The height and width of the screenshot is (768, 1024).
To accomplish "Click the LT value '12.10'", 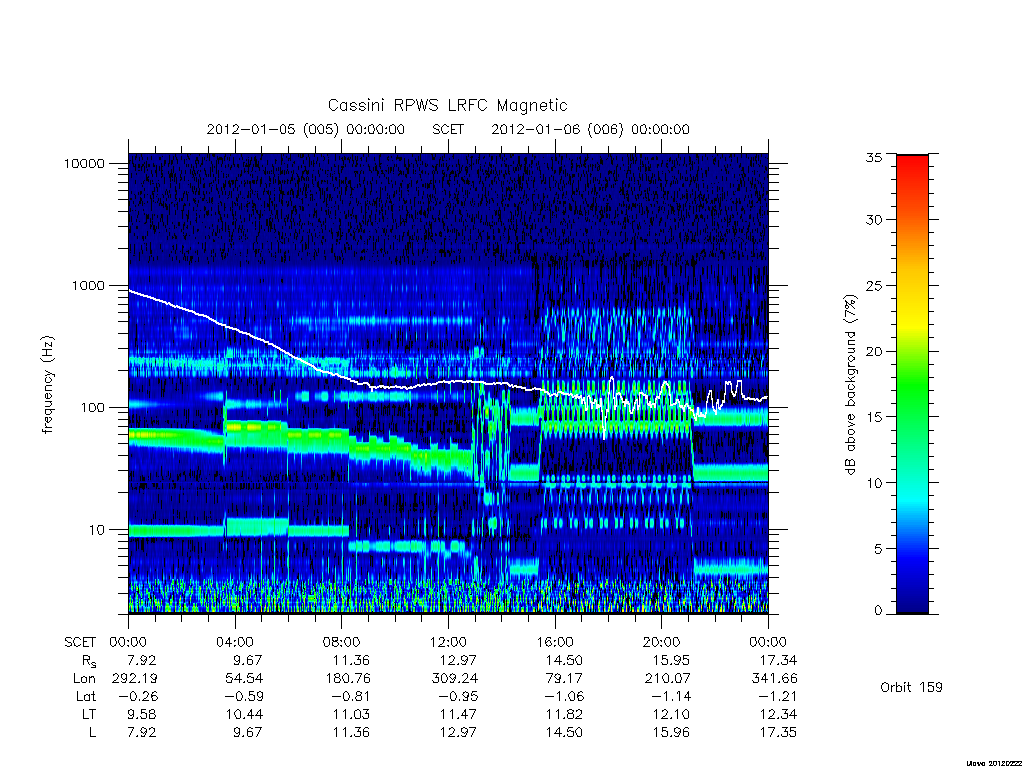I will (671, 714).
